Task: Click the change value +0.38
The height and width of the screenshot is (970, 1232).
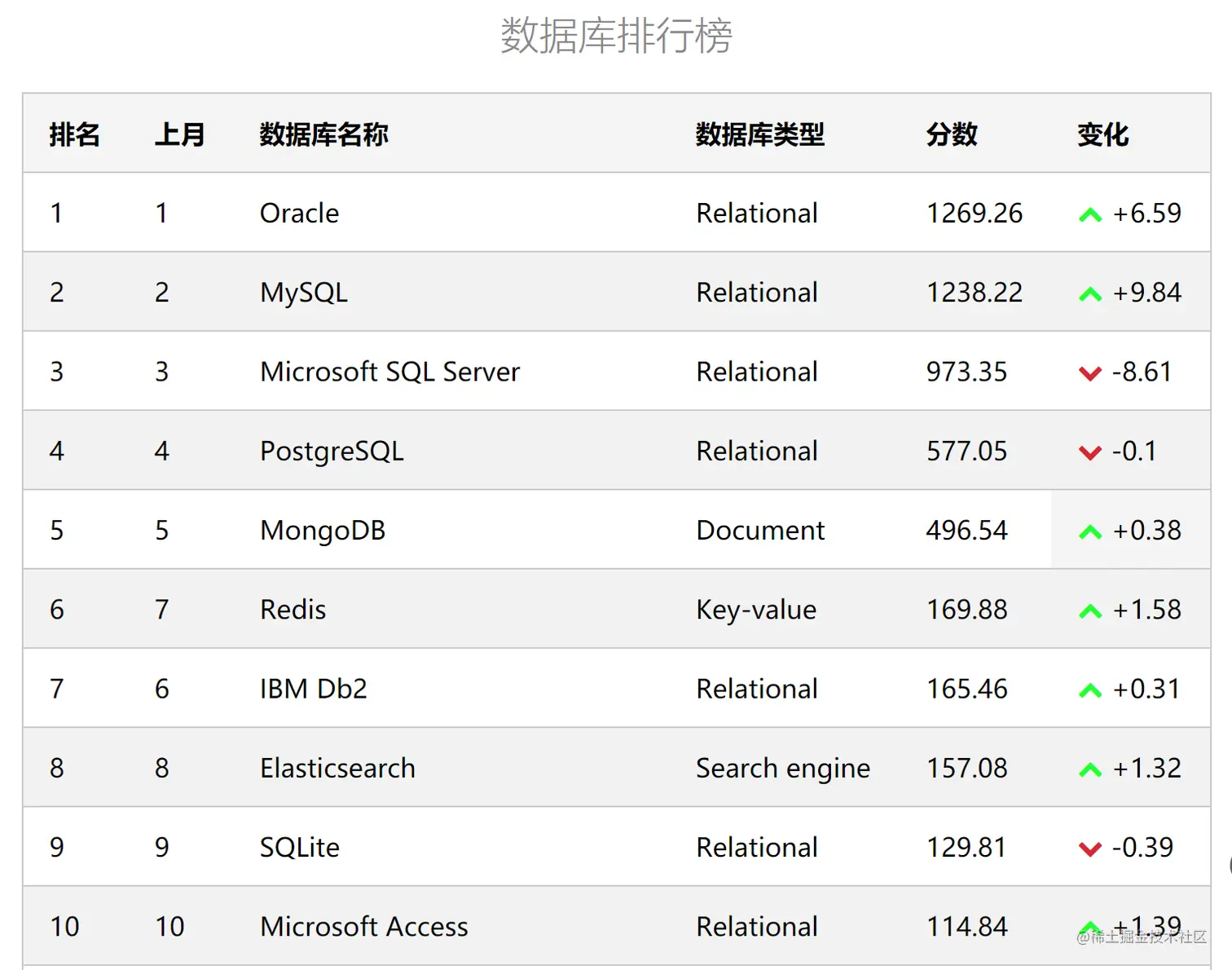Action: (x=1146, y=531)
